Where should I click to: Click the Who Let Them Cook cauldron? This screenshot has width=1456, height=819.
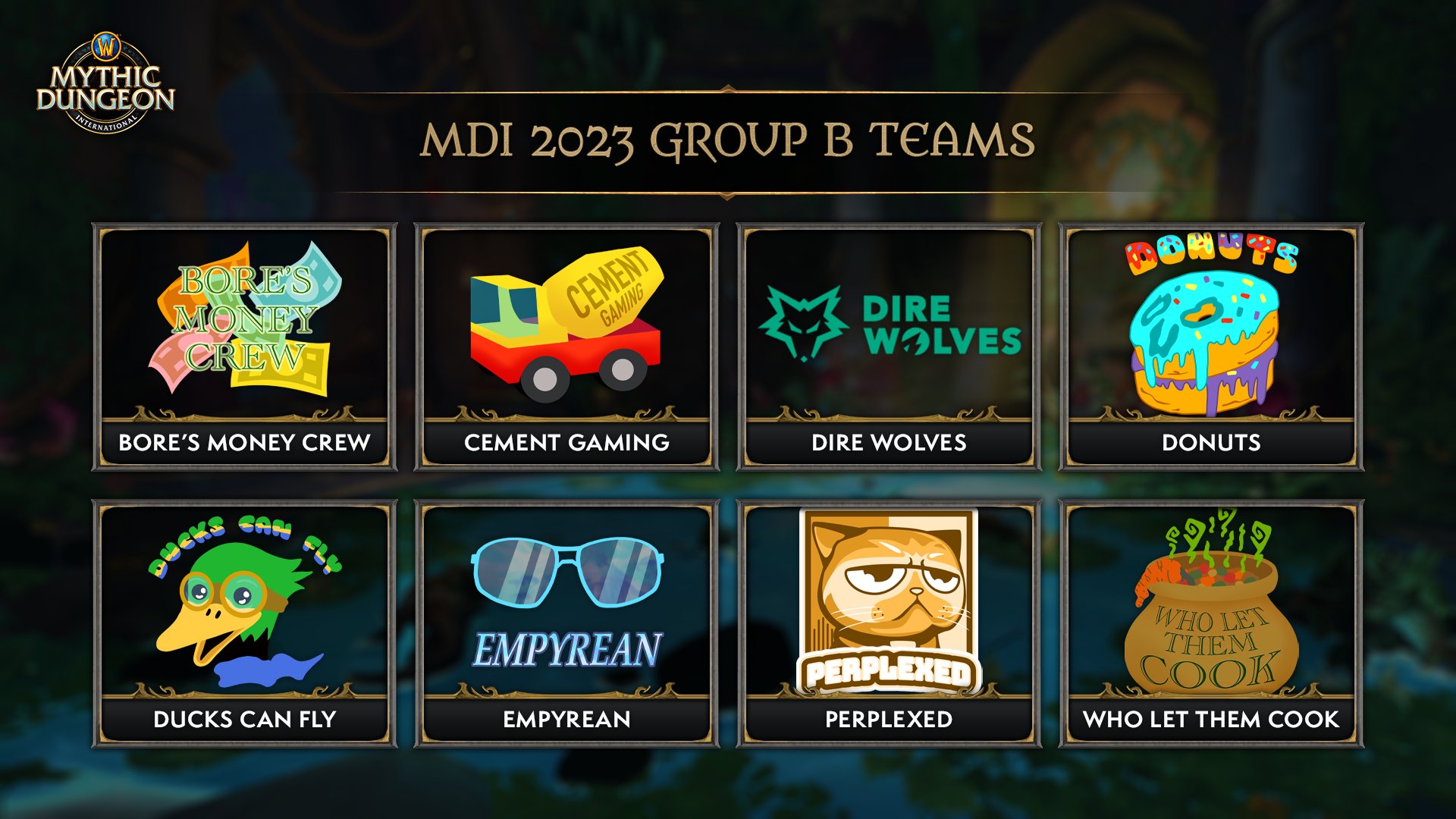click(1211, 601)
